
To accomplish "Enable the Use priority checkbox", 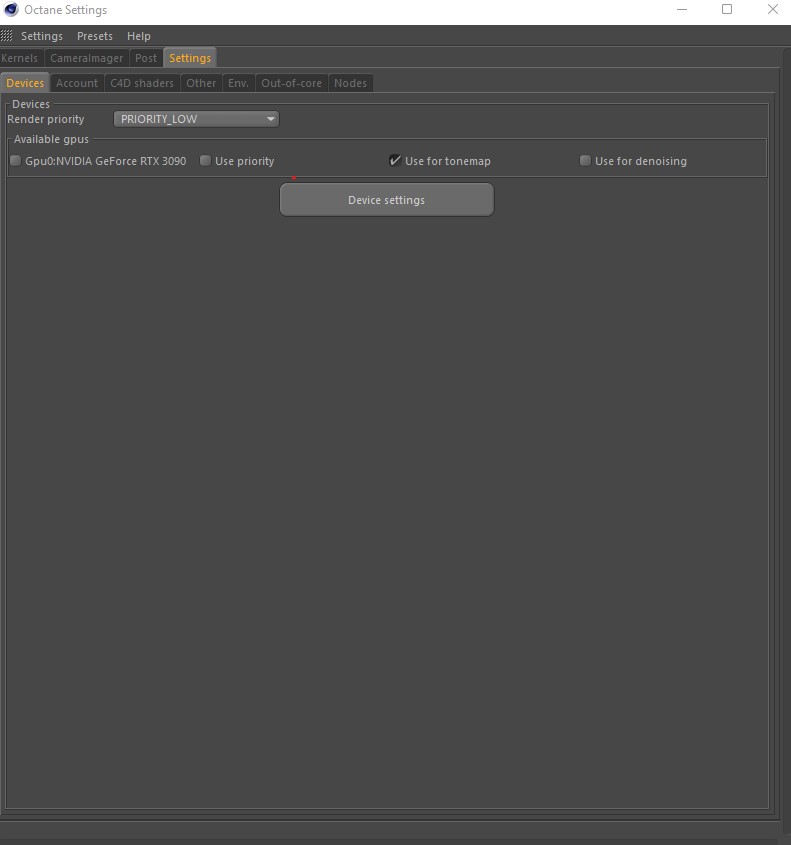I will [205, 161].
